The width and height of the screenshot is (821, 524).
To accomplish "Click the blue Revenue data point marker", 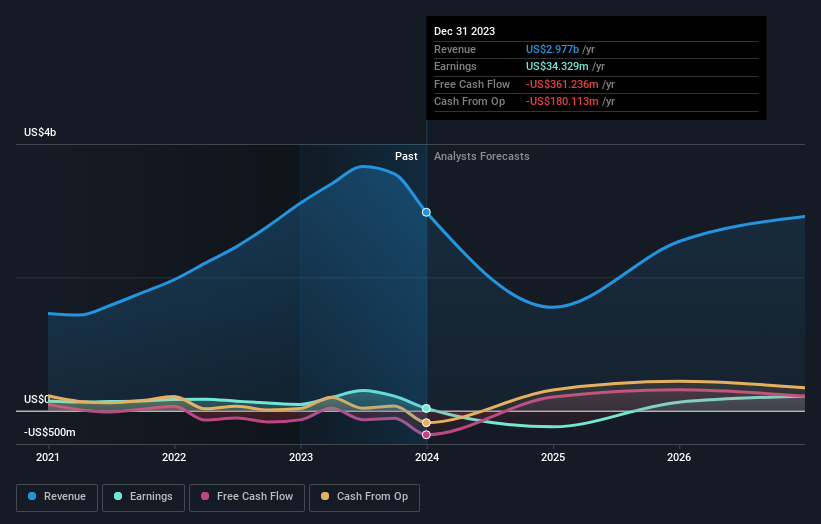I will (426, 212).
